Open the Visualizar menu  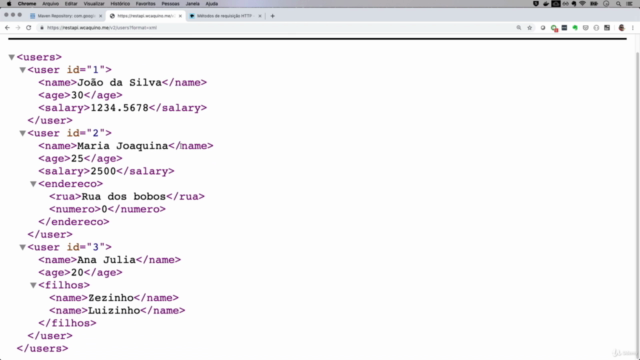94,4
